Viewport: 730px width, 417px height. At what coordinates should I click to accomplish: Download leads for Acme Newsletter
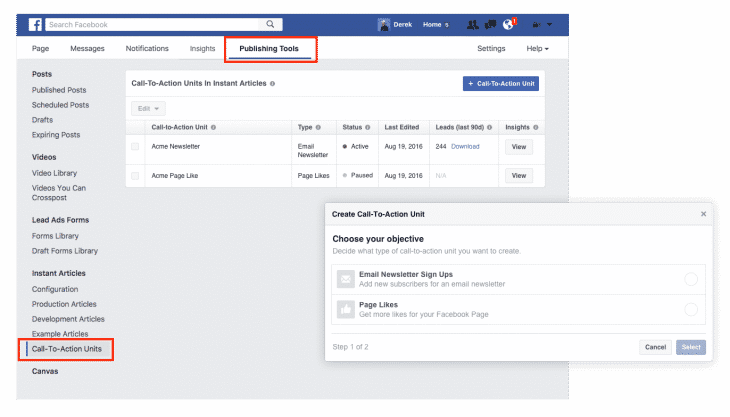coord(465,147)
